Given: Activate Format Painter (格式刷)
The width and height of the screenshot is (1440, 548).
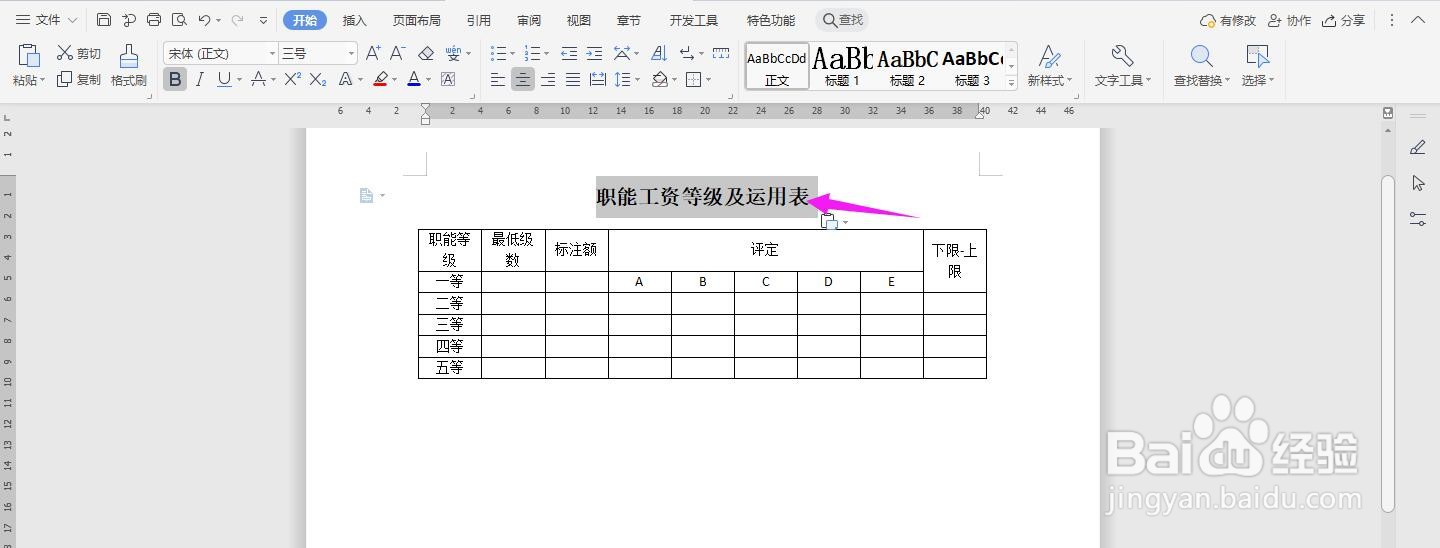Looking at the screenshot, I should pyautogui.click(x=128, y=66).
